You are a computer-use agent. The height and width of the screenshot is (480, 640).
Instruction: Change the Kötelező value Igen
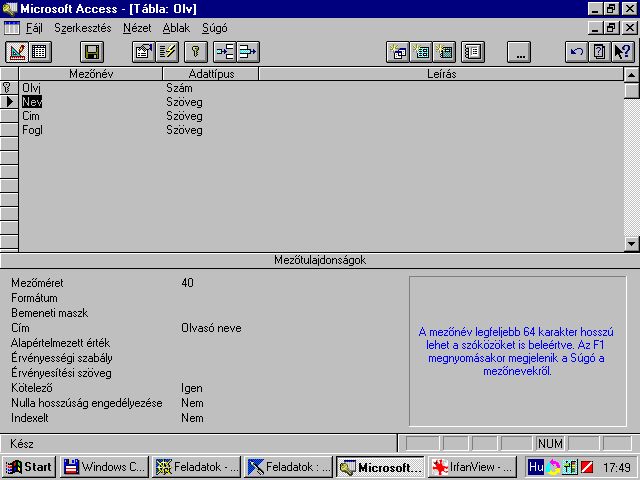191,388
